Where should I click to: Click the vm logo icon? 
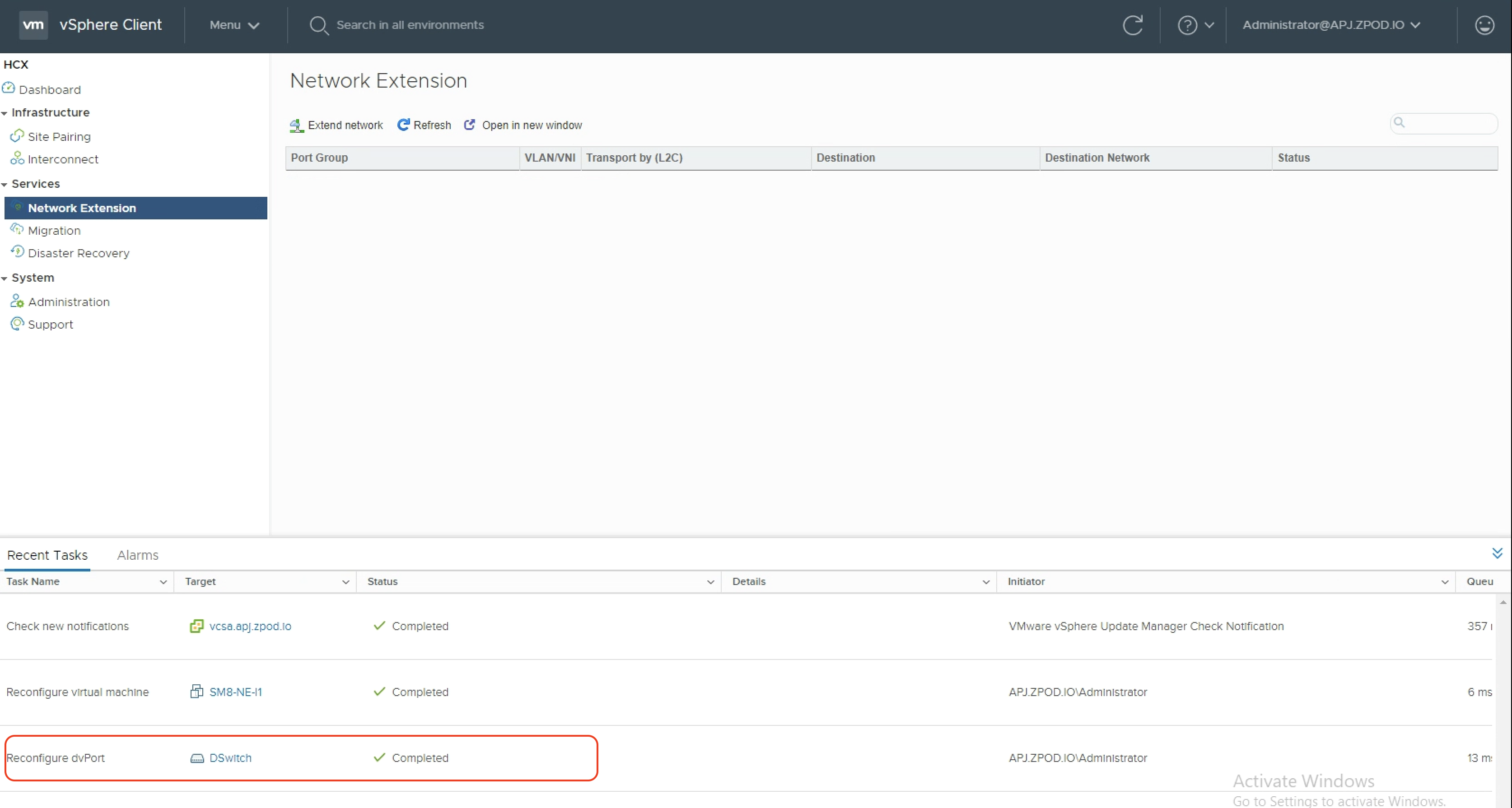point(33,25)
